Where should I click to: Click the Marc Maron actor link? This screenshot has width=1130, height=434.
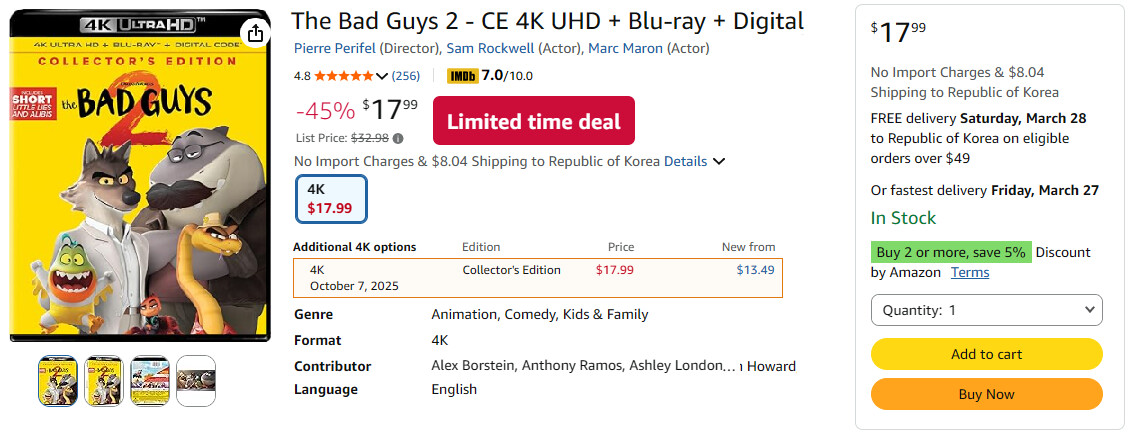click(x=624, y=48)
